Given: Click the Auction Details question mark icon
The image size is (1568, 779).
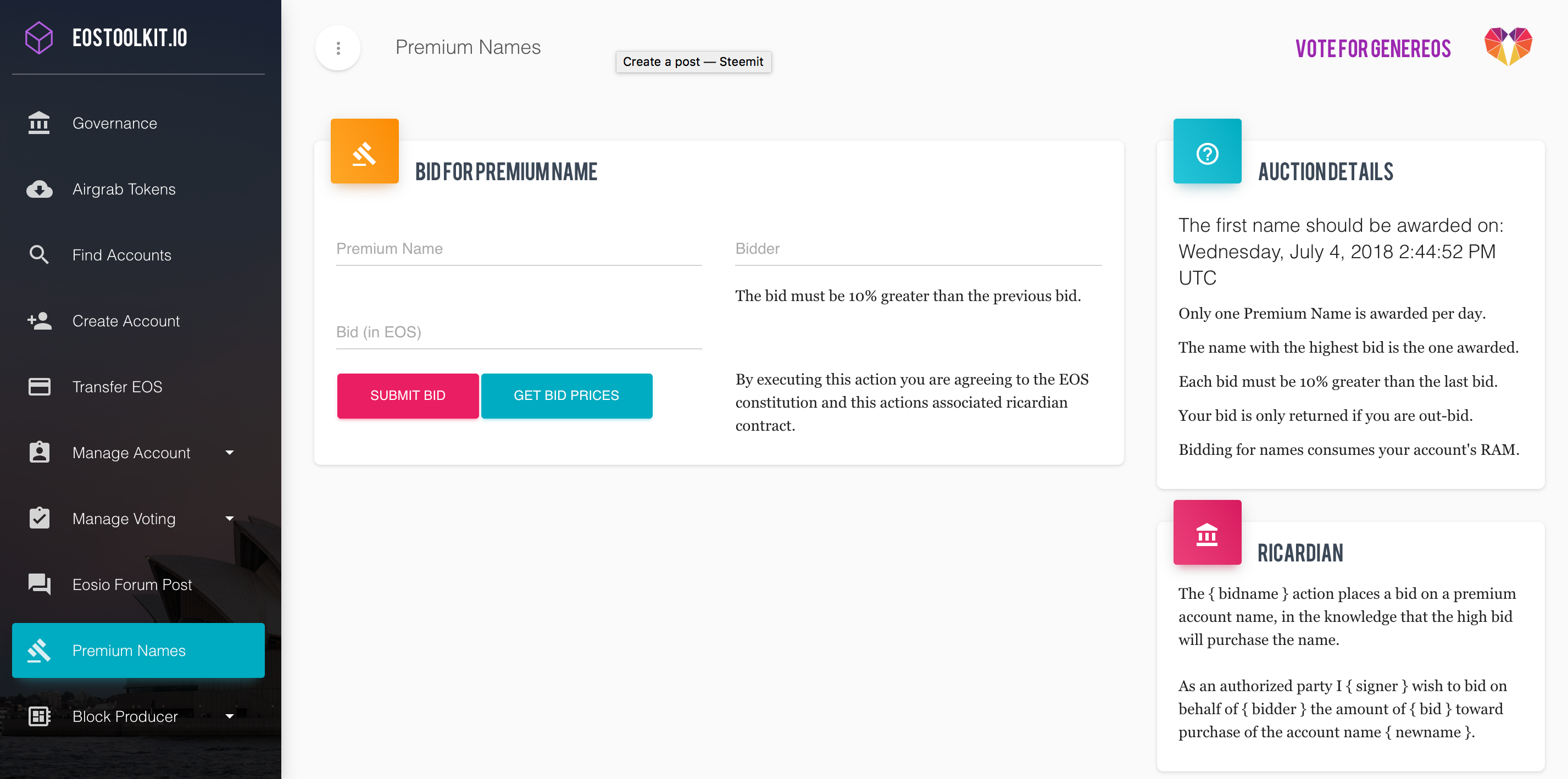Looking at the screenshot, I should pos(1207,153).
